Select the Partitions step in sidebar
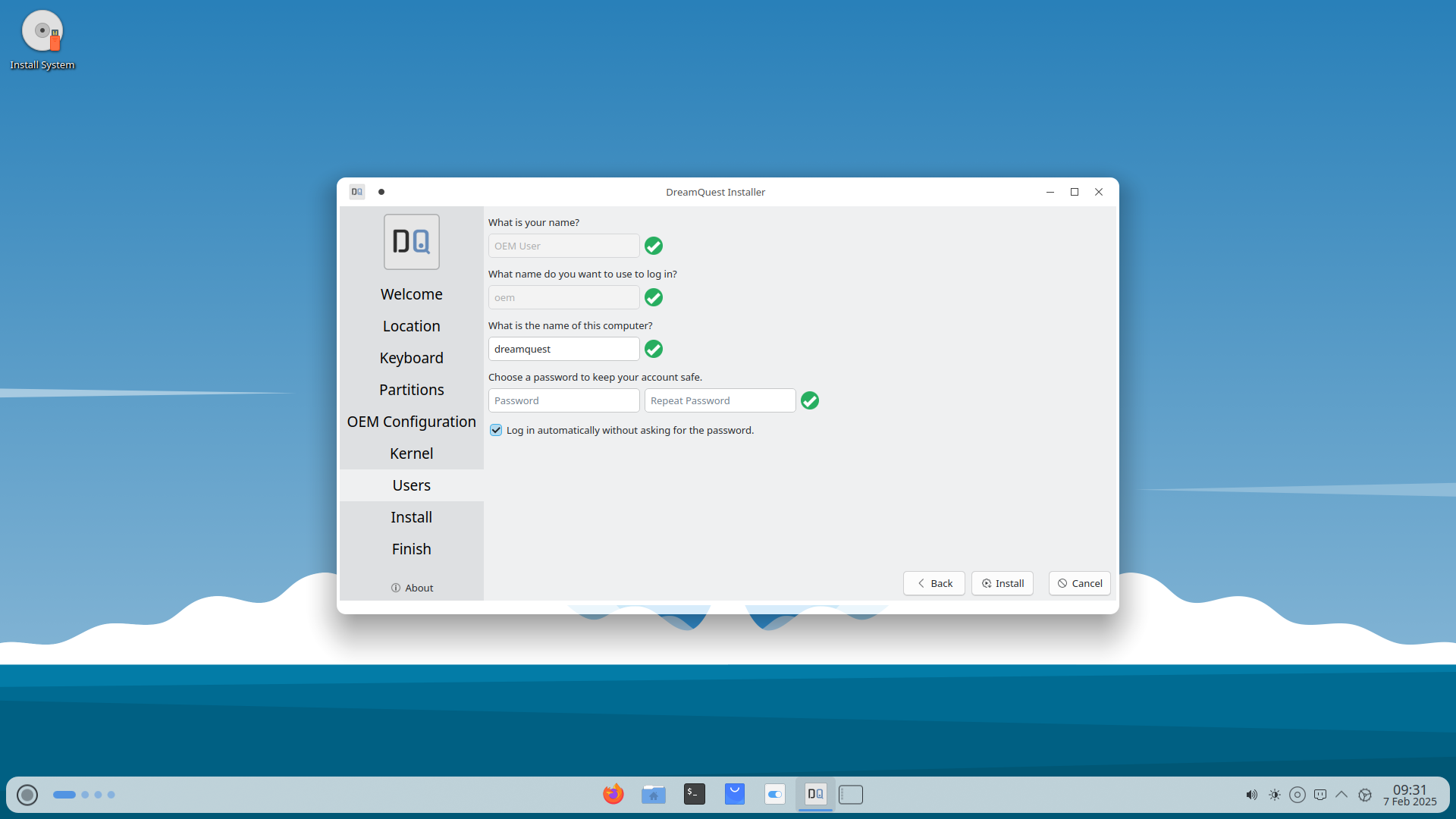 coord(412,390)
